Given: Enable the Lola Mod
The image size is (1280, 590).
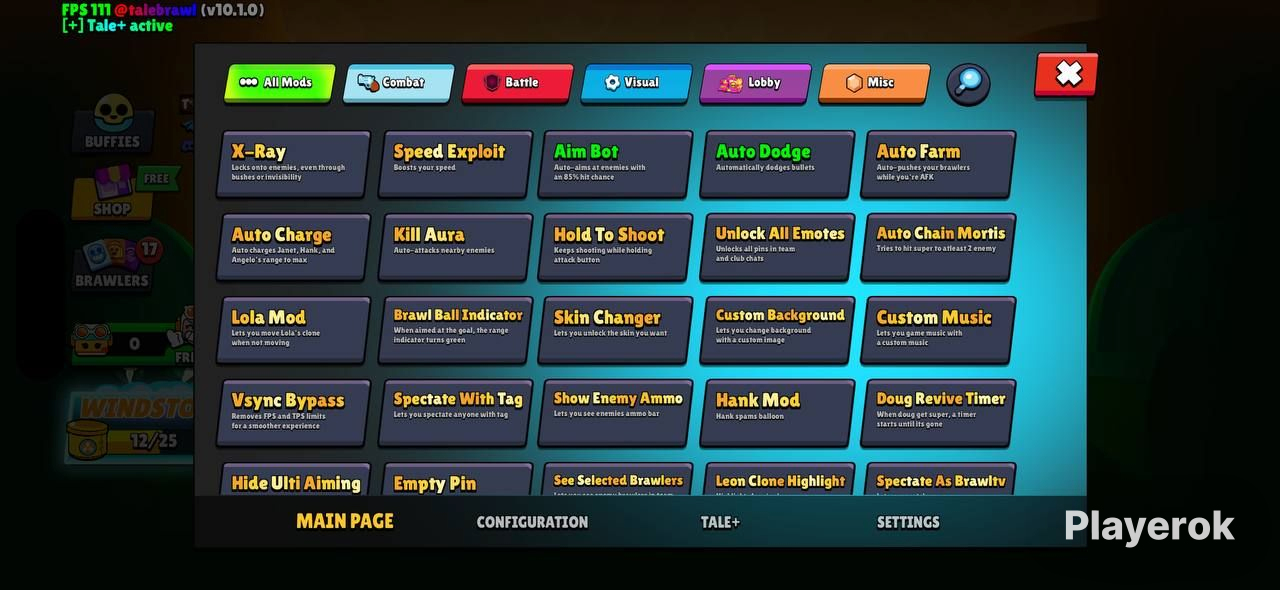Looking at the screenshot, I should (293, 330).
